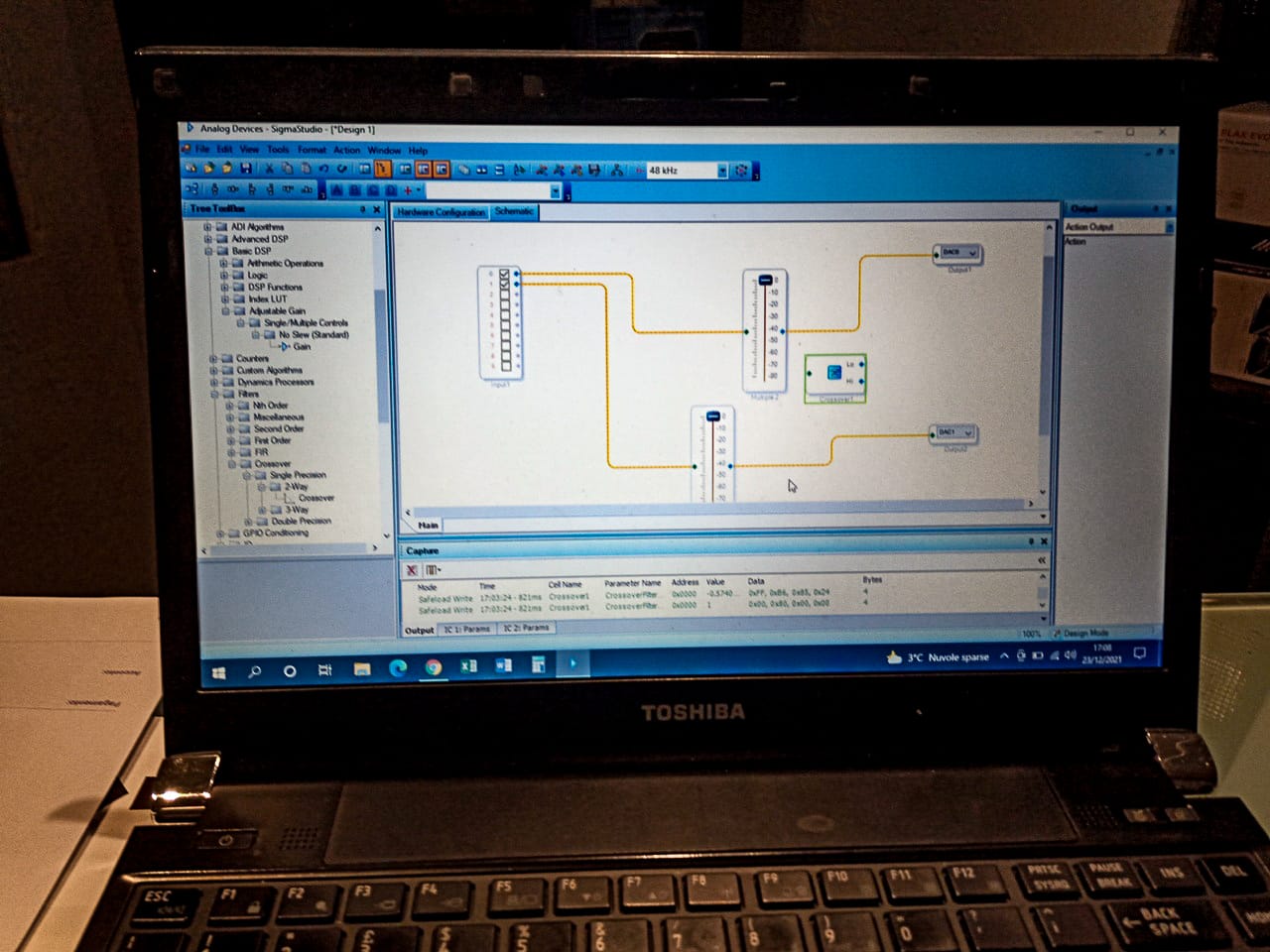Click the red plus icon in second toolbar
The image size is (1270, 952).
tap(408, 189)
